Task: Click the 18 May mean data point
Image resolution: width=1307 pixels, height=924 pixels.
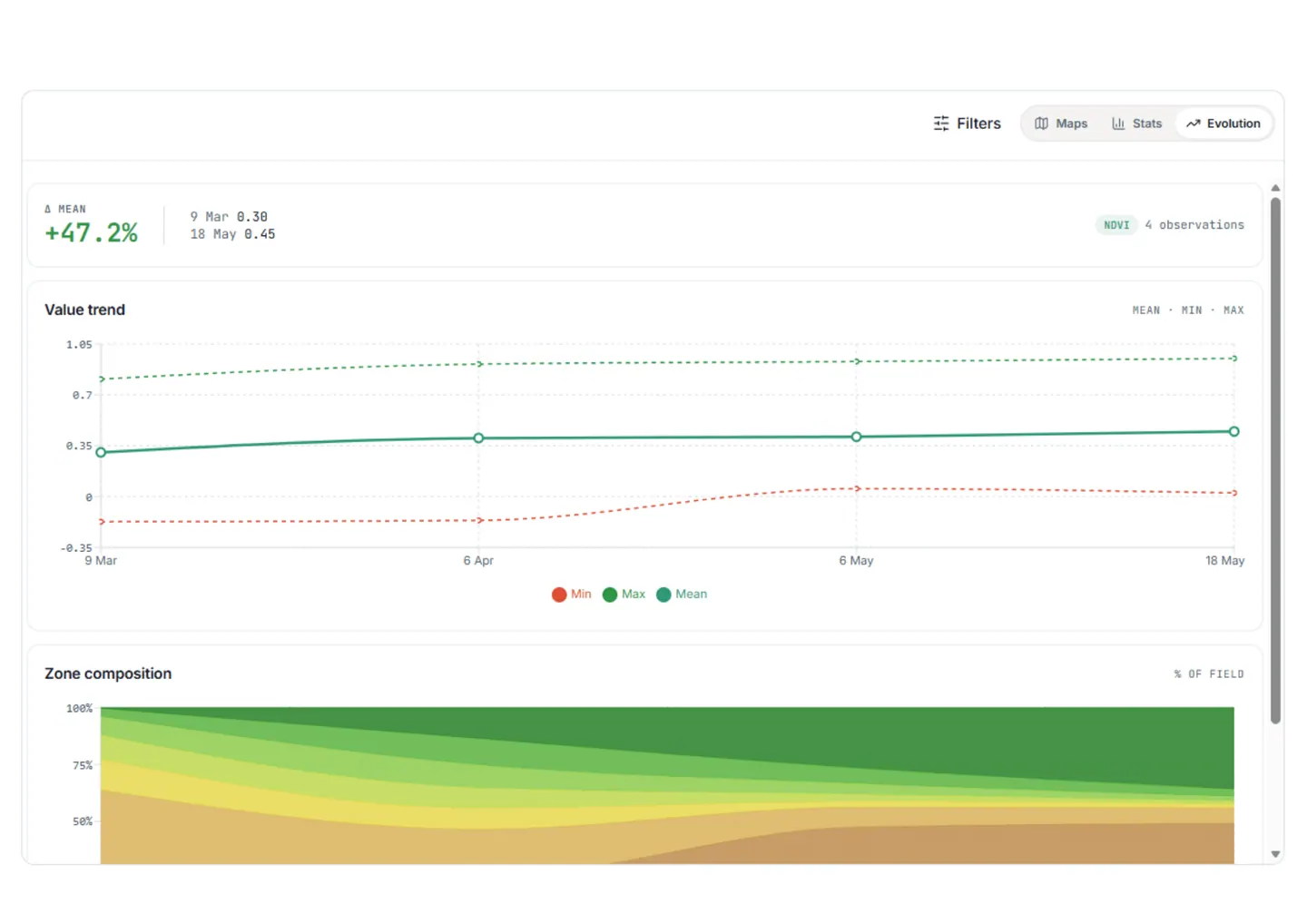Action: coord(1233,432)
